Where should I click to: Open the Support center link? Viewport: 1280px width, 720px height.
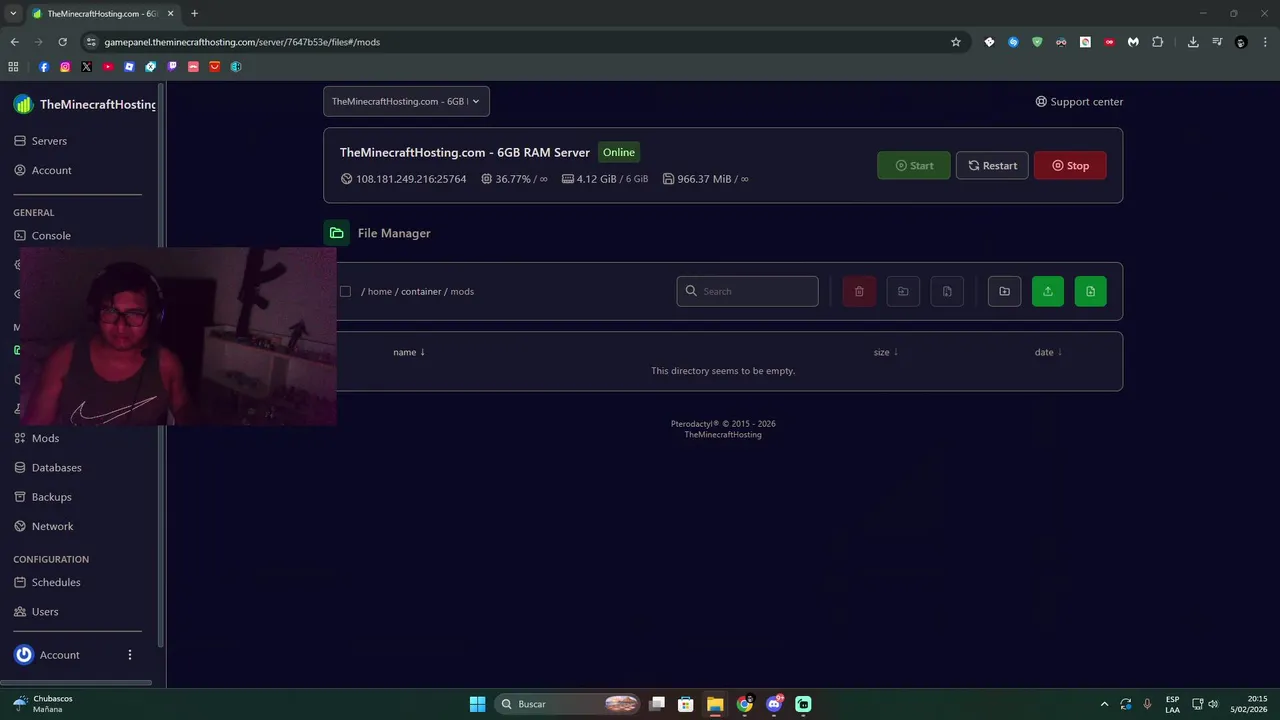point(1079,102)
